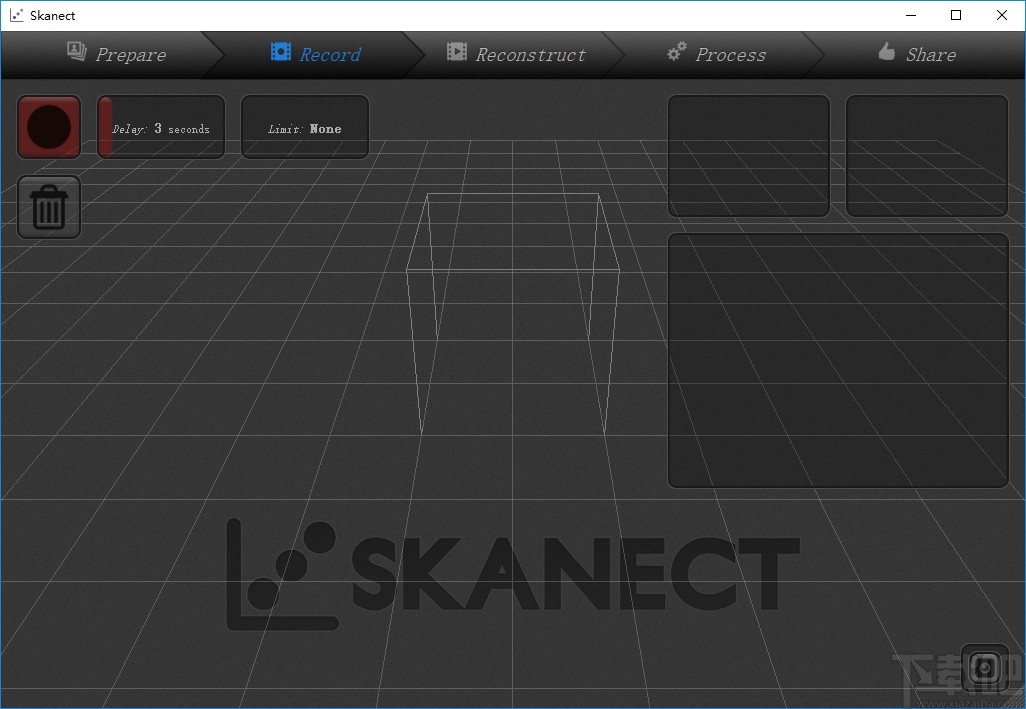Image resolution: width=1026 pixels, height=709 pixels.
Task: Switch to the Prepare tab
Action: click(x=130, y=55)
